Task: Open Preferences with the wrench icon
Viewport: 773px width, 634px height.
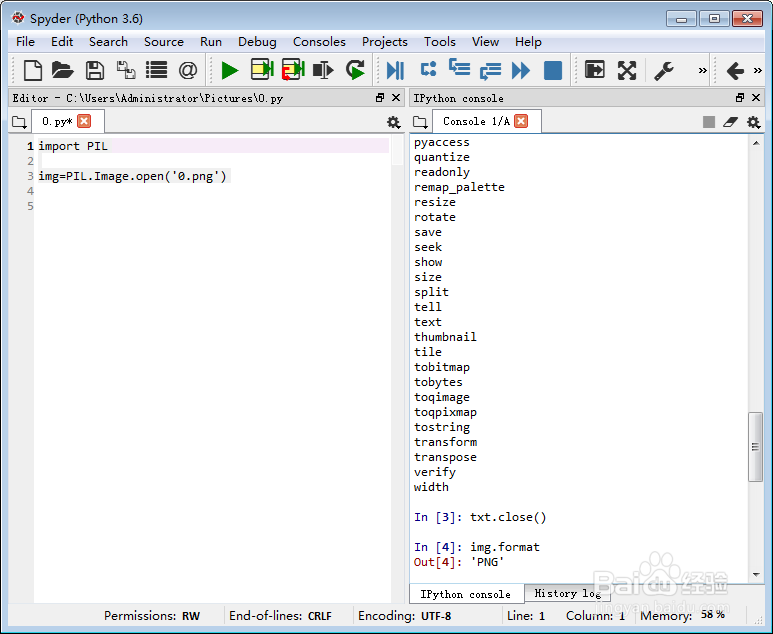Action: click(664, 70)
